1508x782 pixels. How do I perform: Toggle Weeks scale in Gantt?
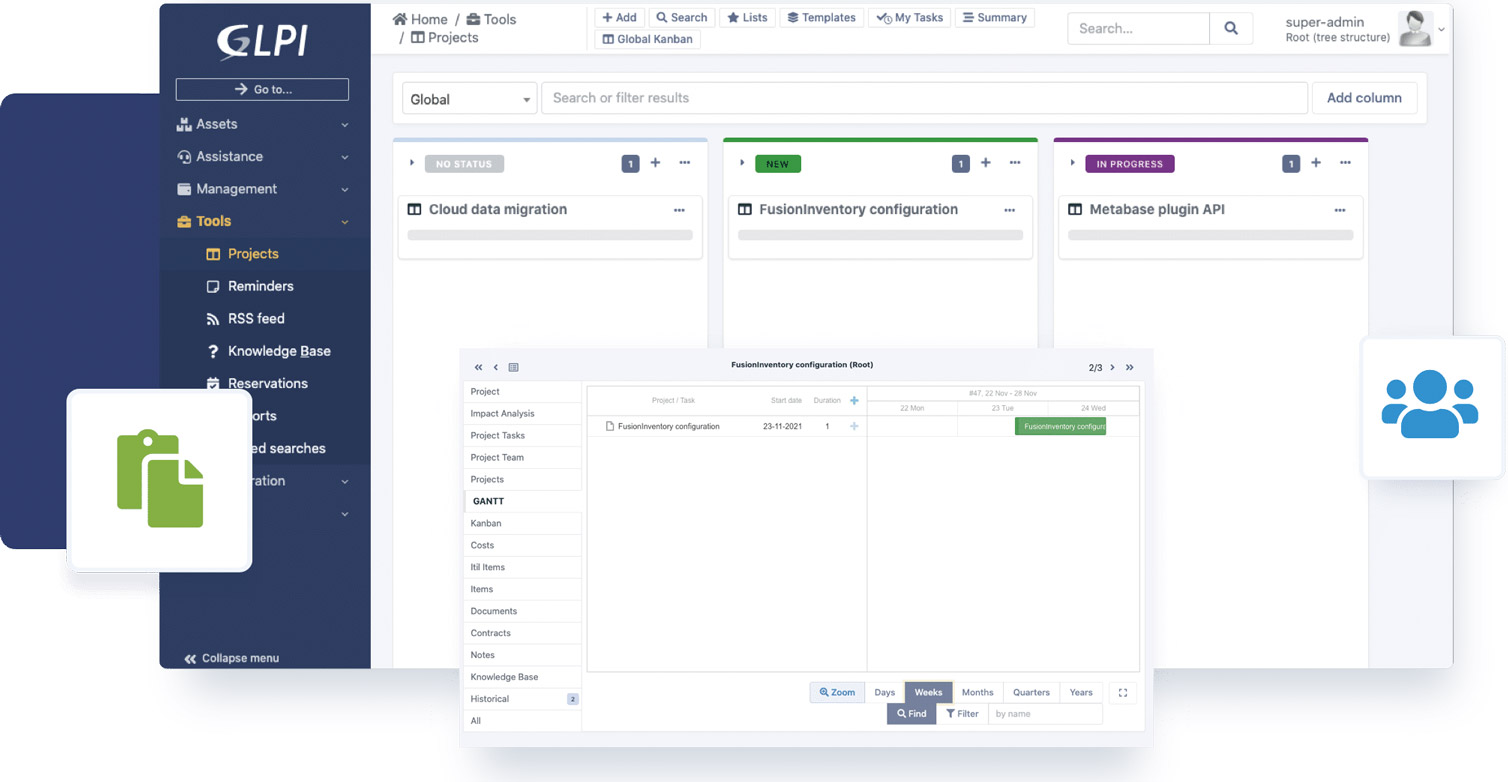[x=928, y=693]
